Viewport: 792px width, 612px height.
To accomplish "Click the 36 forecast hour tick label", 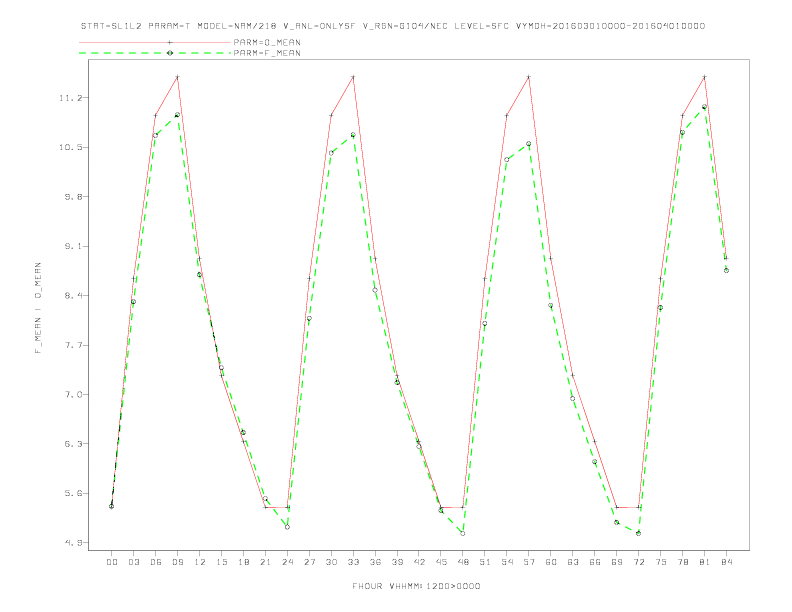I will [x=375, y=562].
